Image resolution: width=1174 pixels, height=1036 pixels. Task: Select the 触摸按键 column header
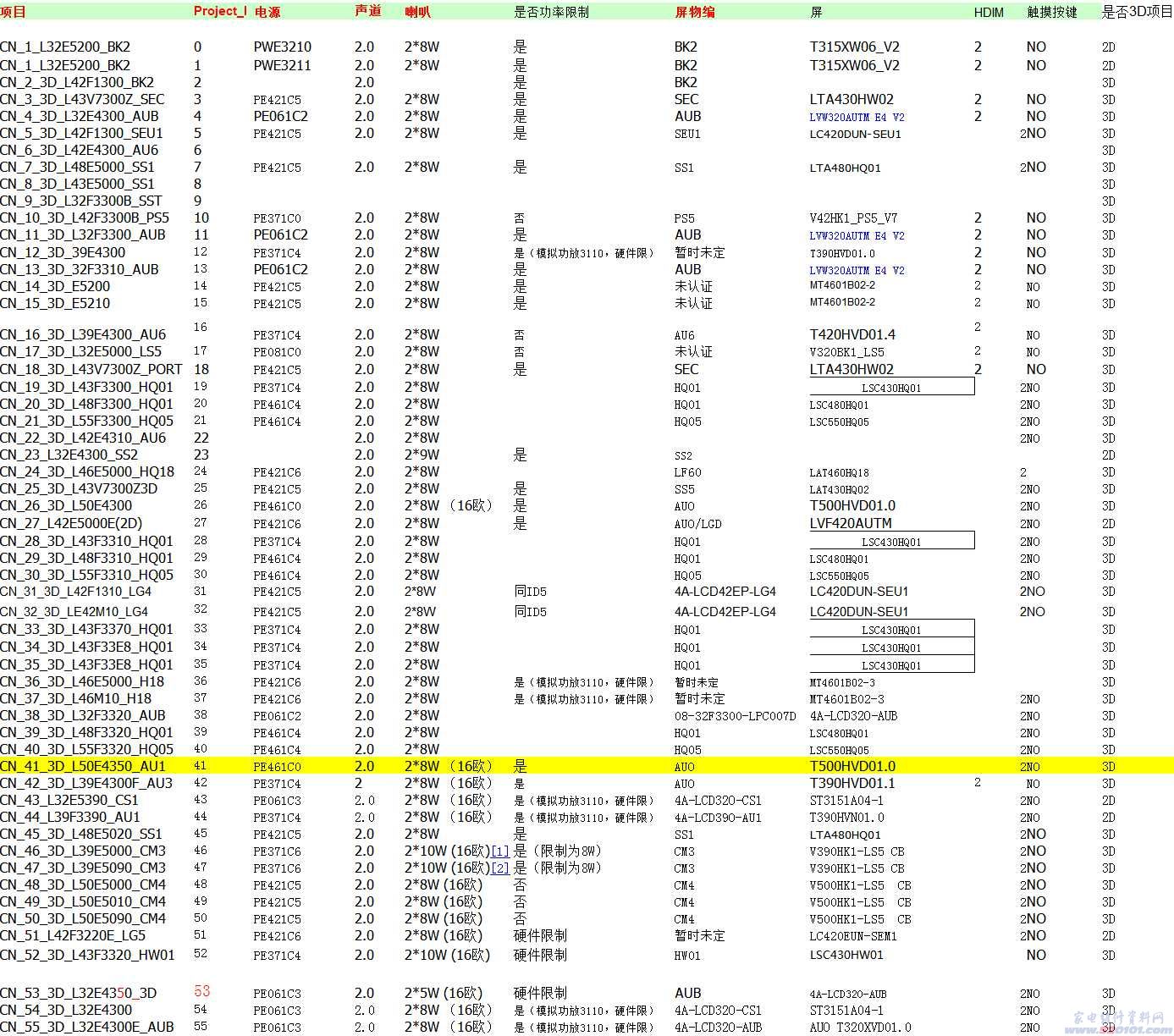(1052, 12)
